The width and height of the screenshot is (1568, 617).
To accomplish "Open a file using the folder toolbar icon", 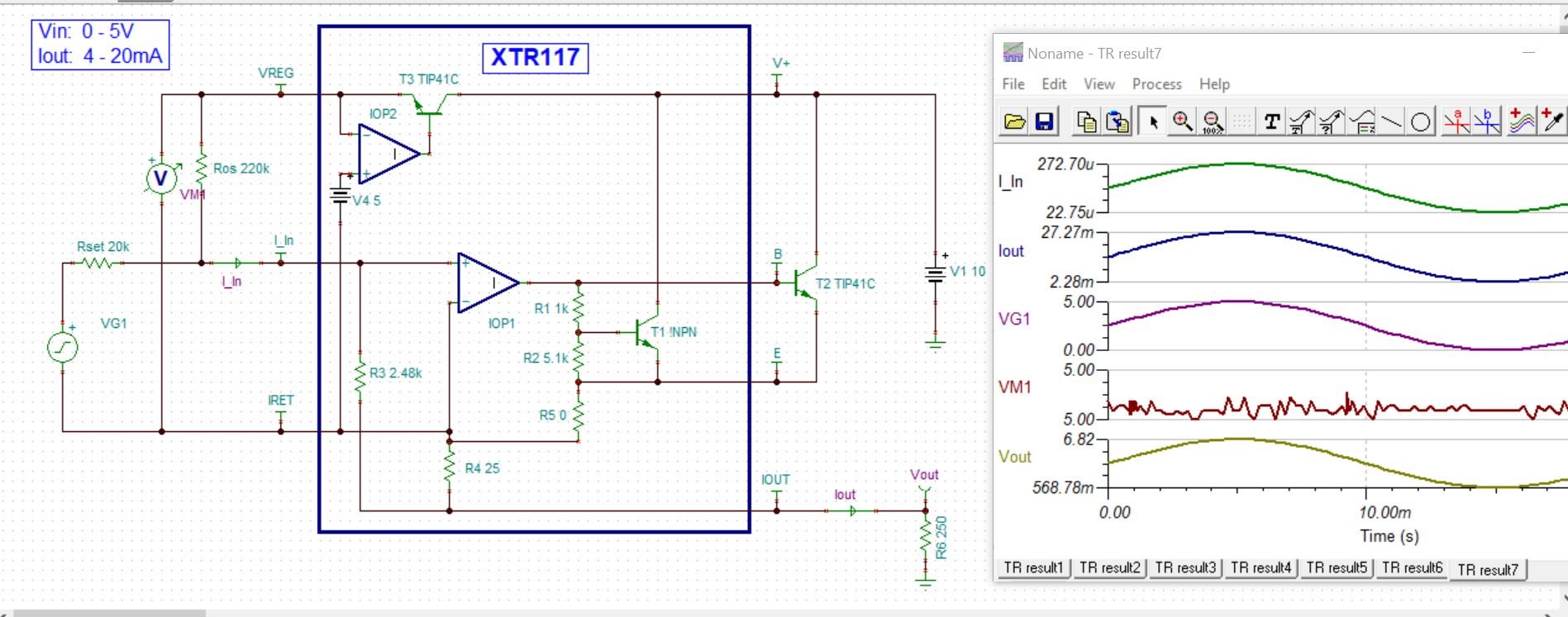I will click(1014, 122).
